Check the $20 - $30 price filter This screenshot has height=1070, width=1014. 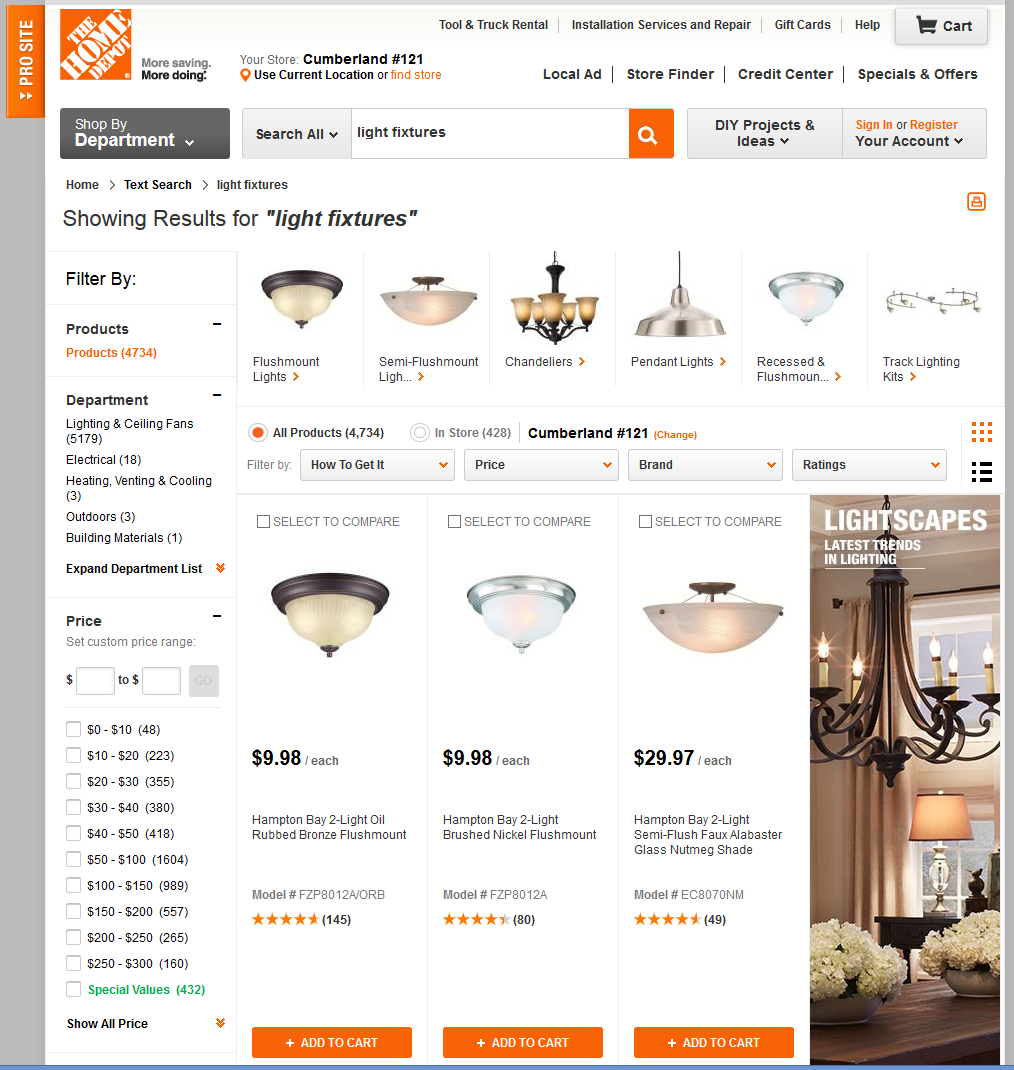(74, 781)
